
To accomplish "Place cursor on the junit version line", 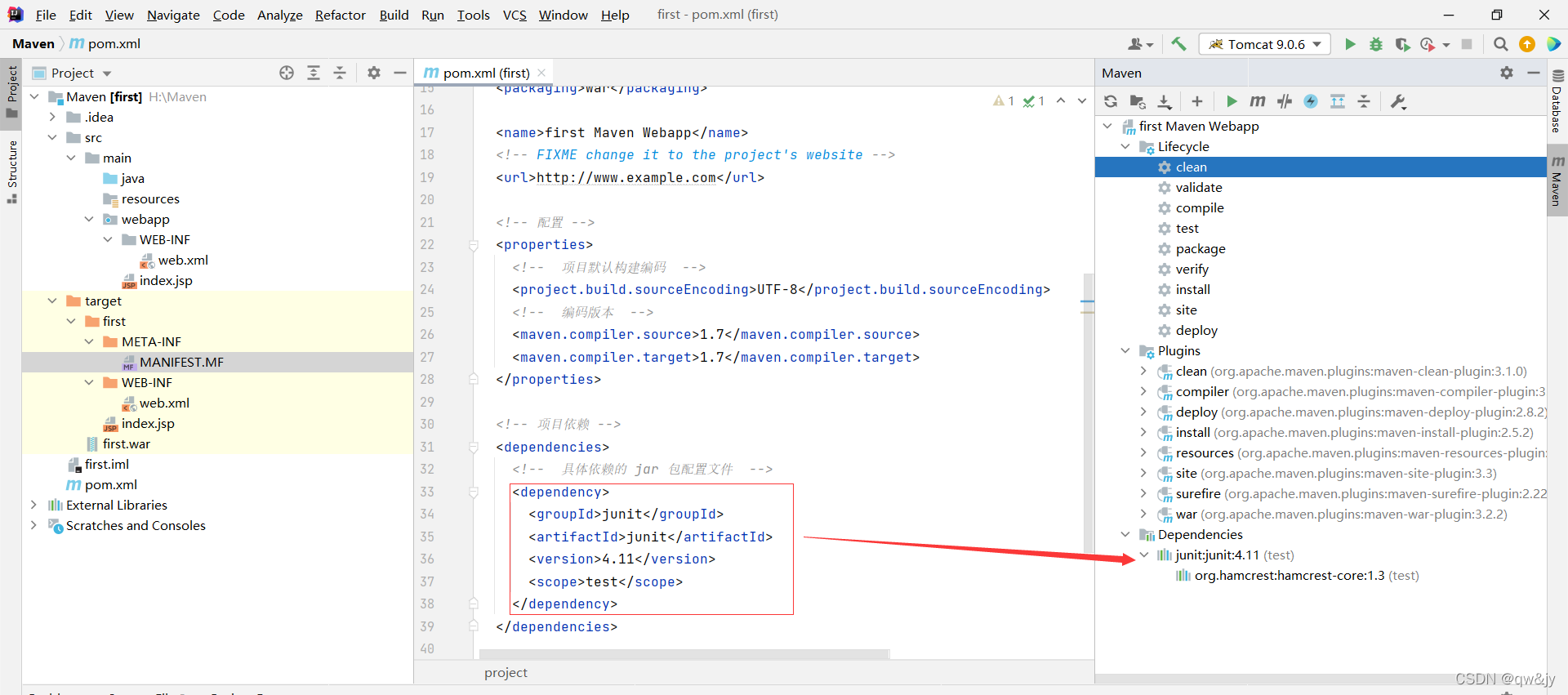I will click(x=621, y=559).
